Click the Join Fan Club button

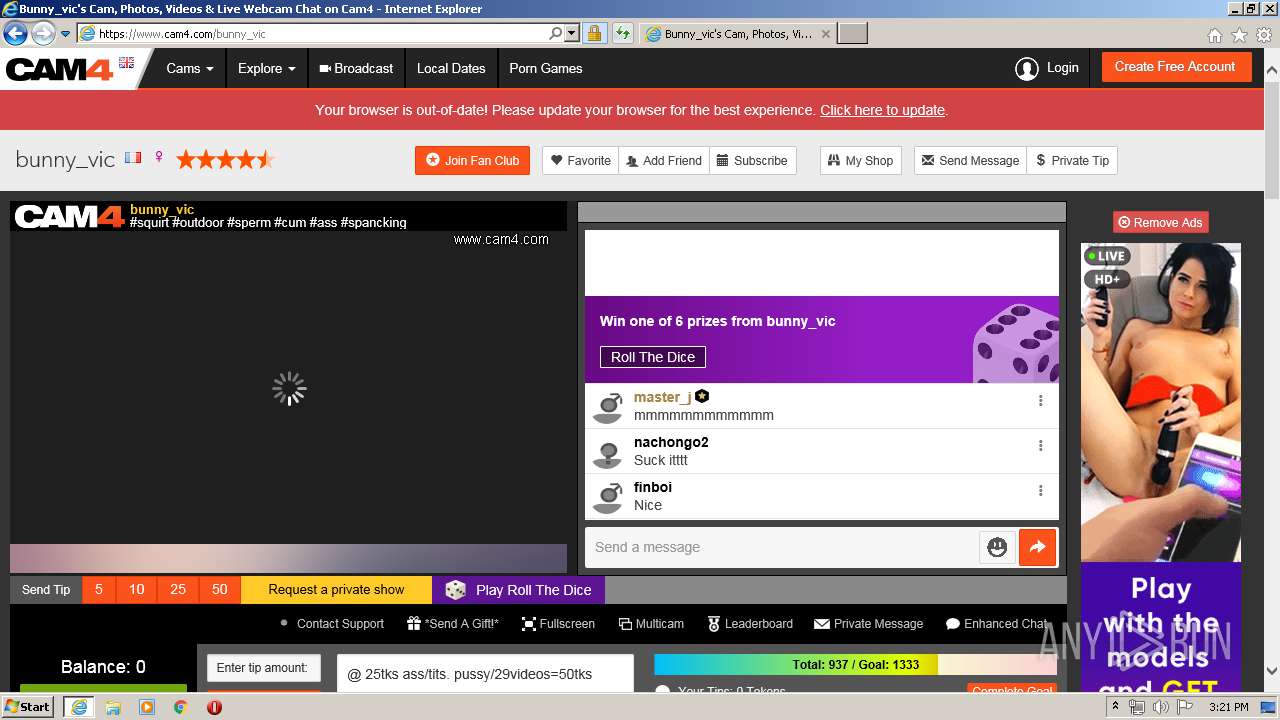tap(472, 160)
